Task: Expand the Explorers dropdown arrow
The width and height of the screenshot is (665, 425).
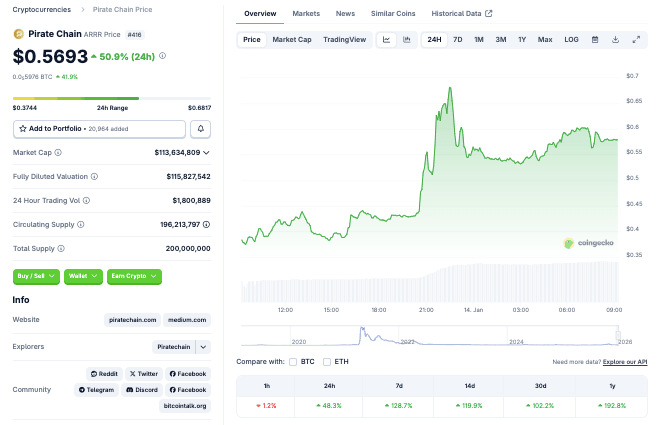Action: [203, 347]
